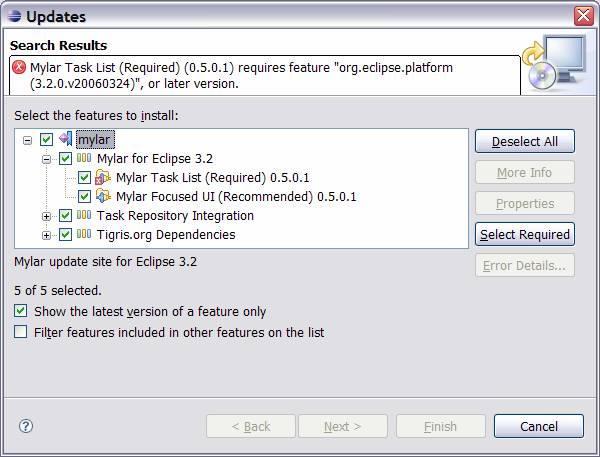
Task: Open help via the question mark icon
Action: pyautogui.click(x=26, y=426)
